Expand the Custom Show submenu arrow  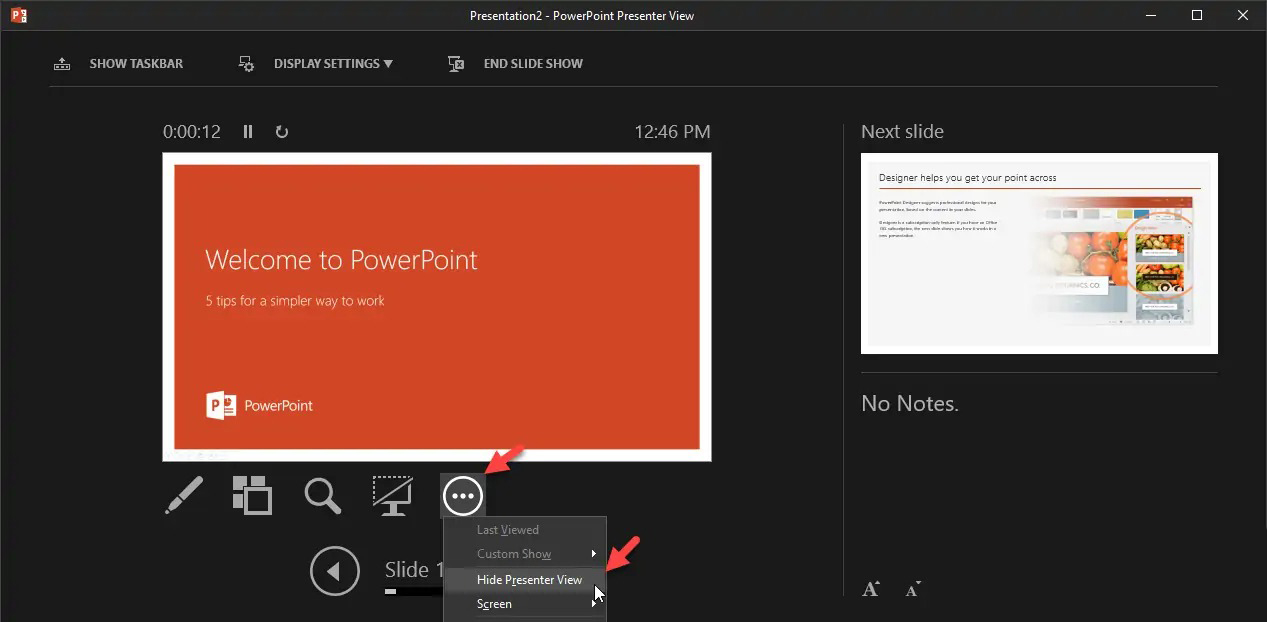[x=594, y=554]
